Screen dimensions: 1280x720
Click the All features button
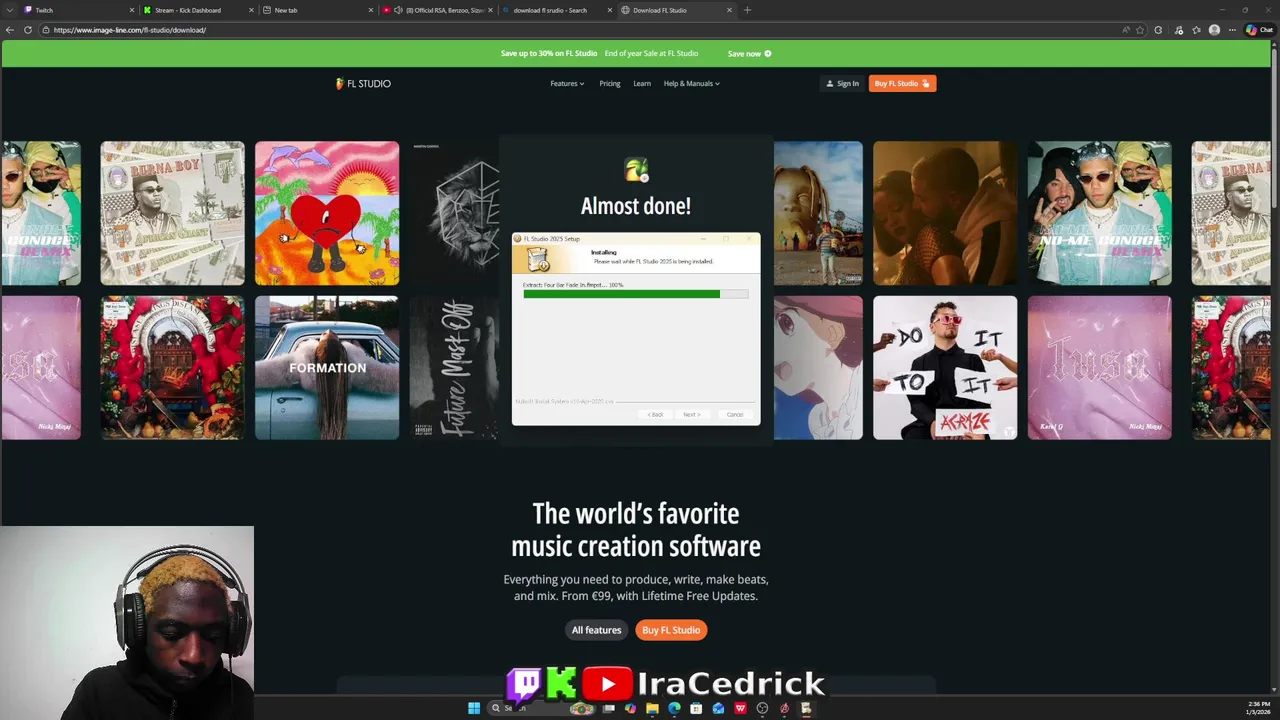coord(596,630)
